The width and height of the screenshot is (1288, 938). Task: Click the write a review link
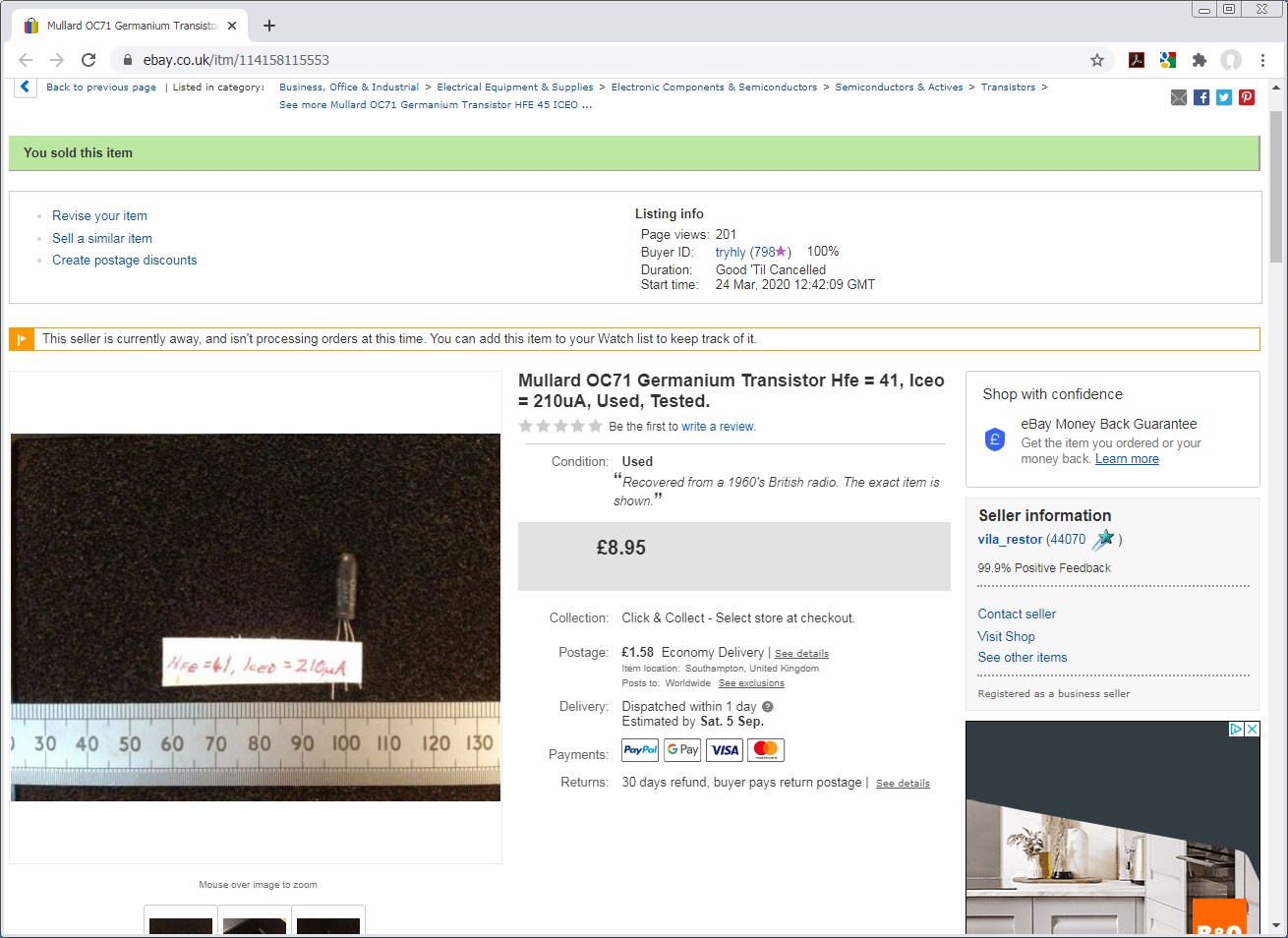(718, 427)
